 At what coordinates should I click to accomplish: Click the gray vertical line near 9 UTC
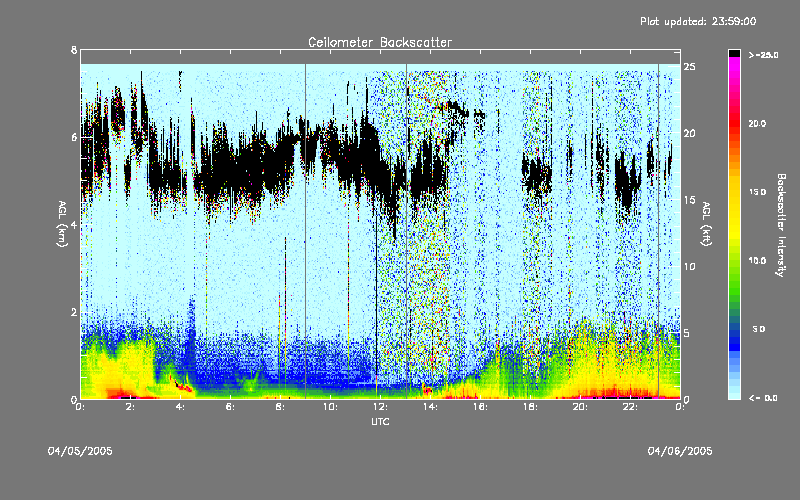[306, 231]
